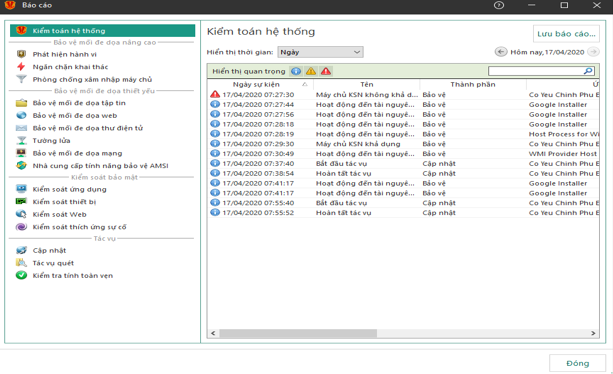The height and width of the screenshot is (374, 613).
Task: Click the horizontal scrollbar thumb
Action: (x=298, y=333)
